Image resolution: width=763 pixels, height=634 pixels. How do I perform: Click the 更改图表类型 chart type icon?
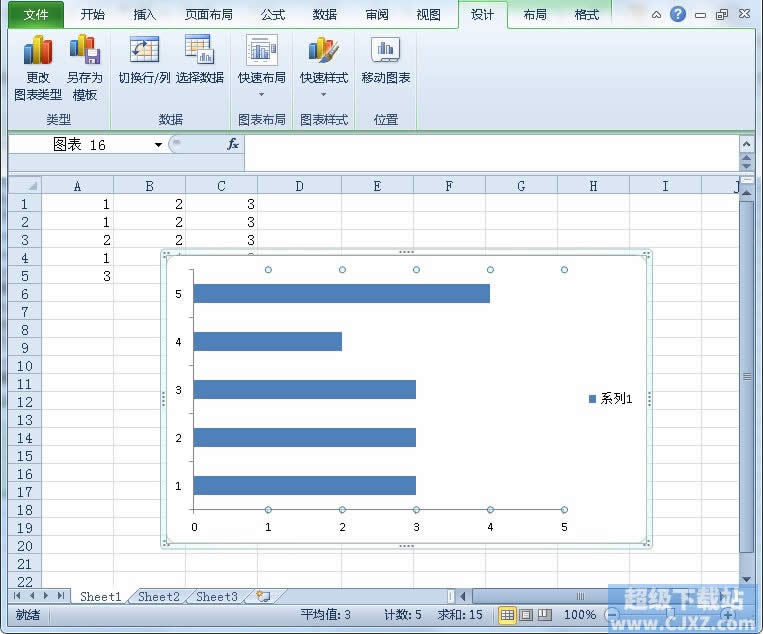(x=38, y=50)
